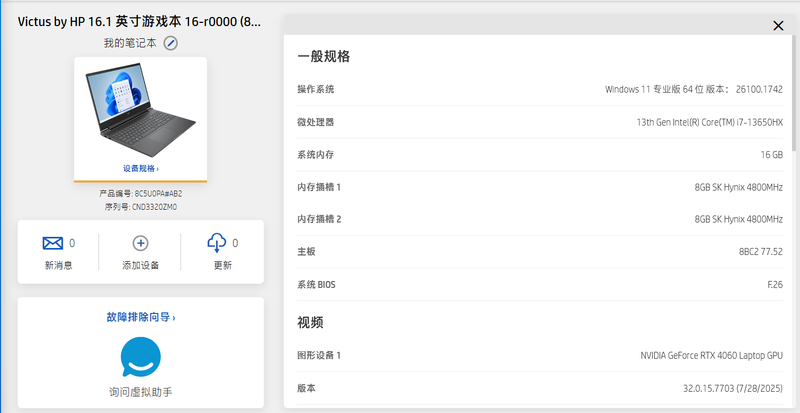Click the product number 8C5U0PA#AB2 text

tap(140, 194)
